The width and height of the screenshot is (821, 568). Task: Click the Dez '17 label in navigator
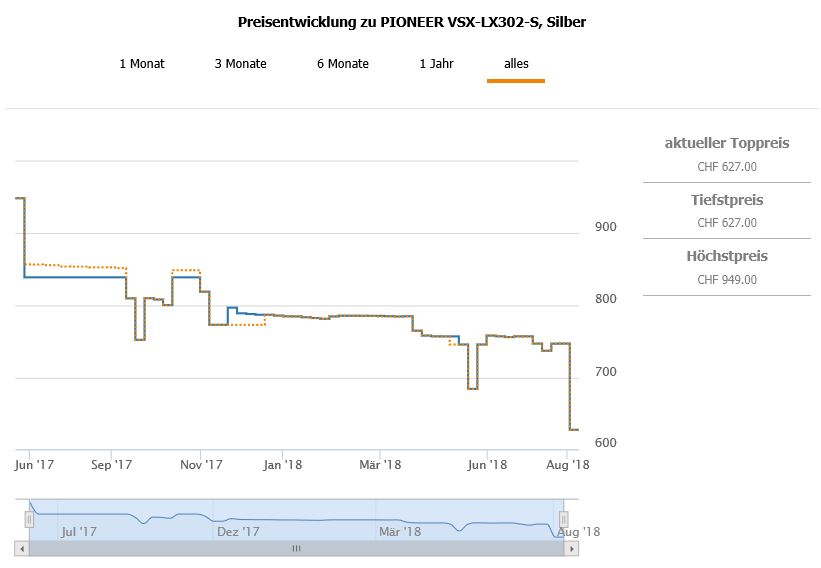click(x=238, y=532)
